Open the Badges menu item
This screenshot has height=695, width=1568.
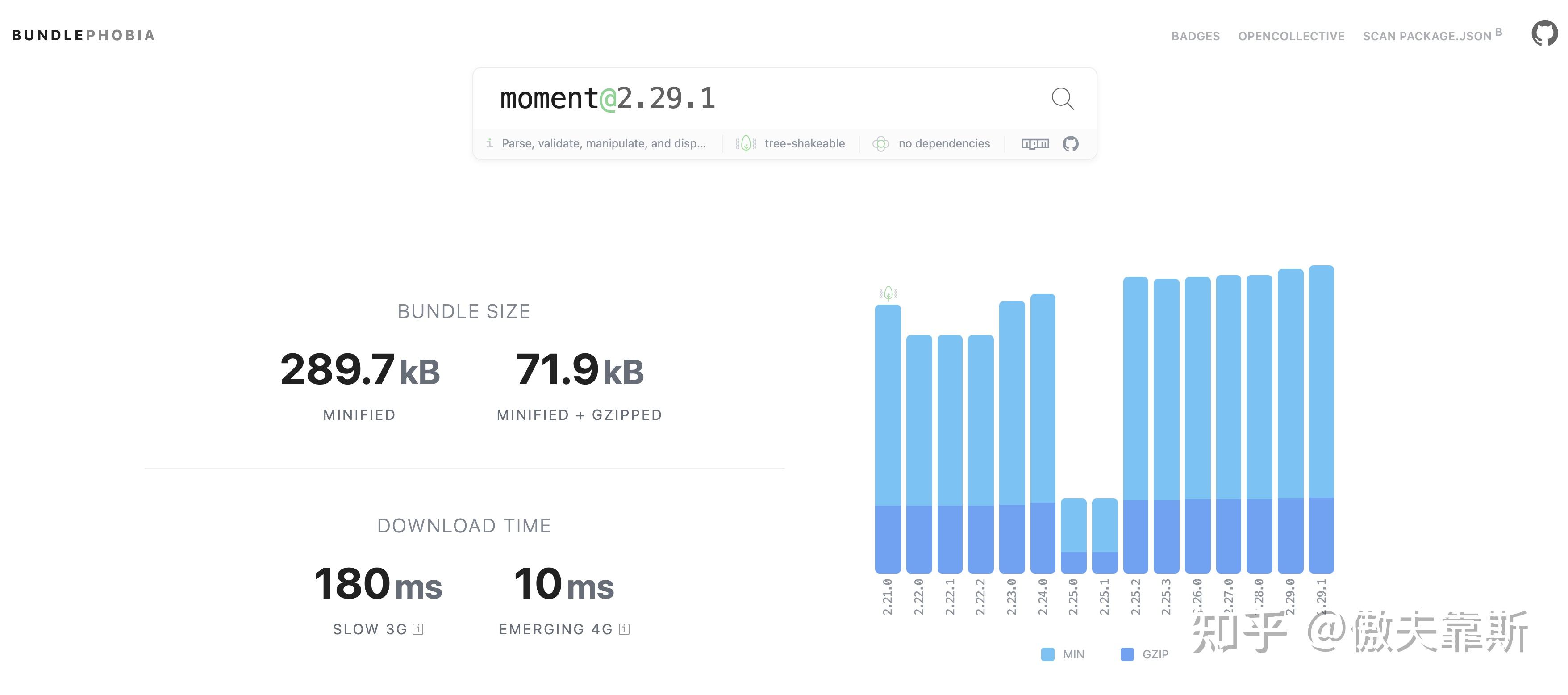pos(1195,36)
